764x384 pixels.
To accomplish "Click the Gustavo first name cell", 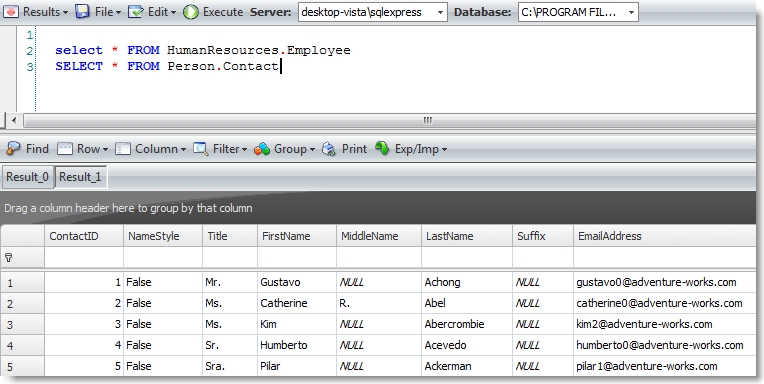I will click(297, 282).
